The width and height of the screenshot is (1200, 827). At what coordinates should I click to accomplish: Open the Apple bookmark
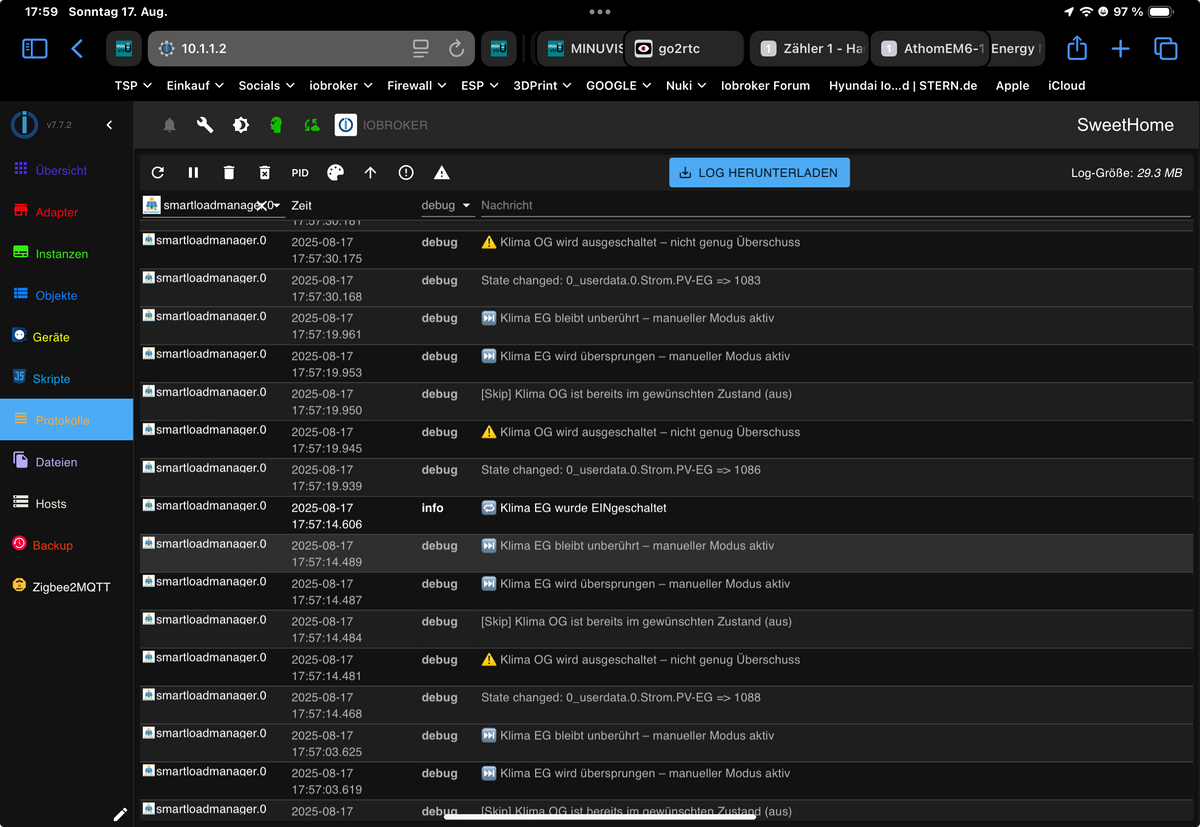(1012, 86)
